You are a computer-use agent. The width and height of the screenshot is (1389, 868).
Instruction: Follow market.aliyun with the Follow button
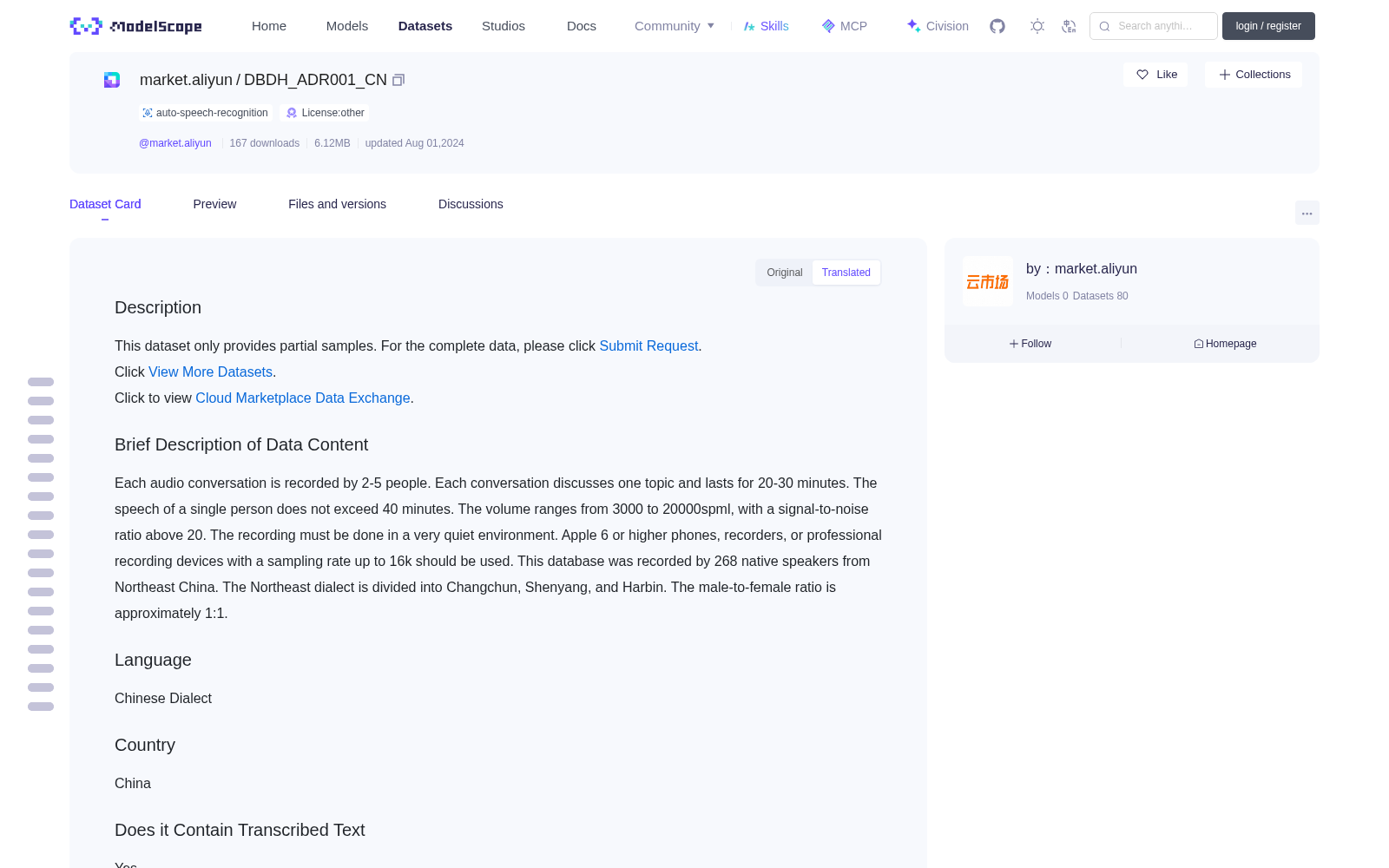tap(1030, 344)
